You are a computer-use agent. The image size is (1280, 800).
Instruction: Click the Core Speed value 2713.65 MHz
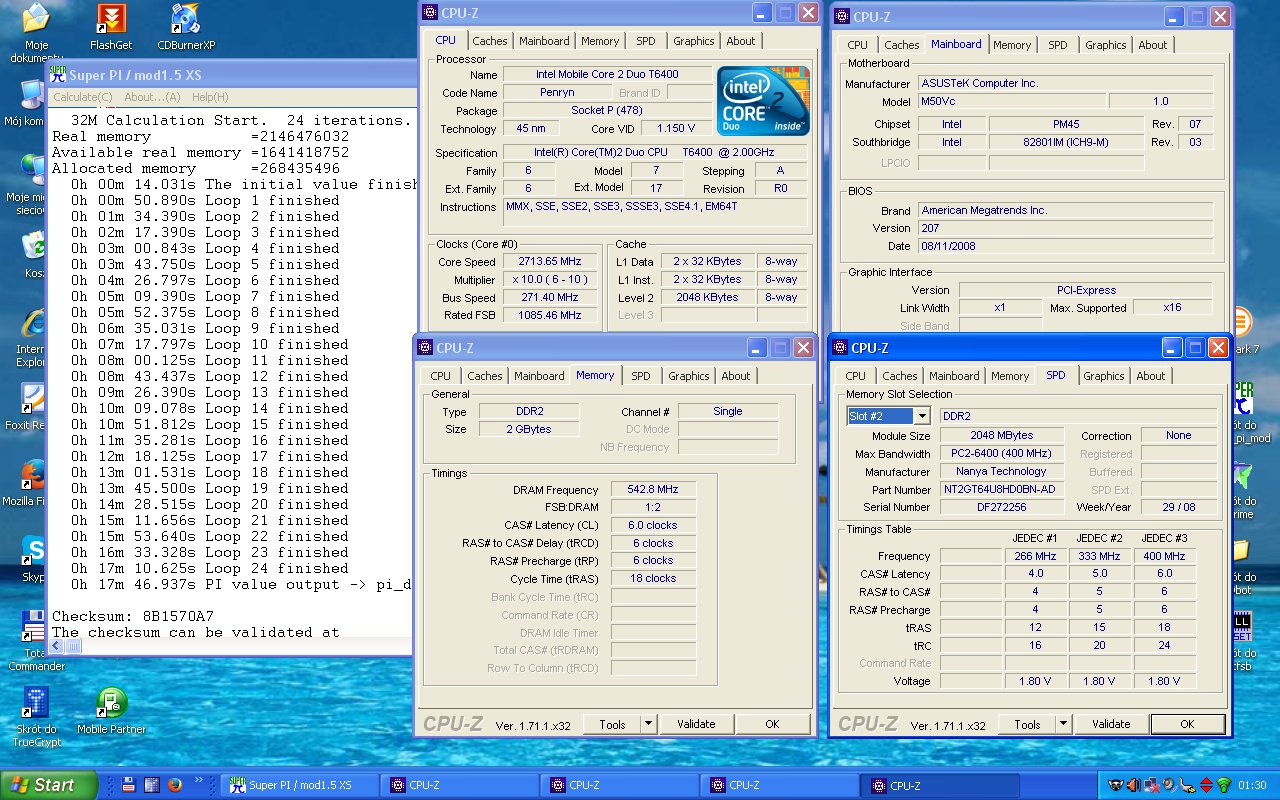tap(548, 262)
